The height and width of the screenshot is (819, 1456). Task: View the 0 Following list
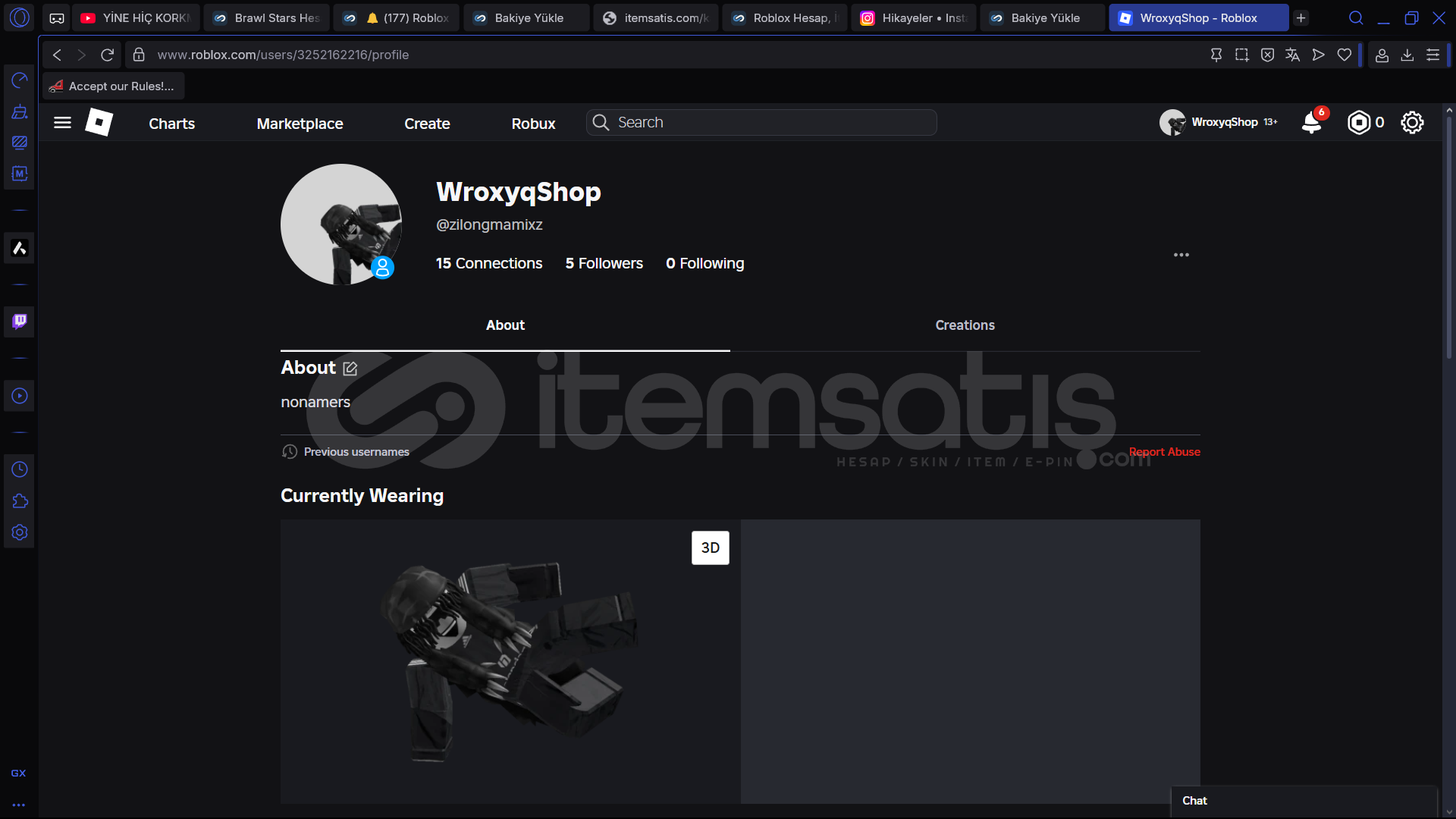[704, 263]
